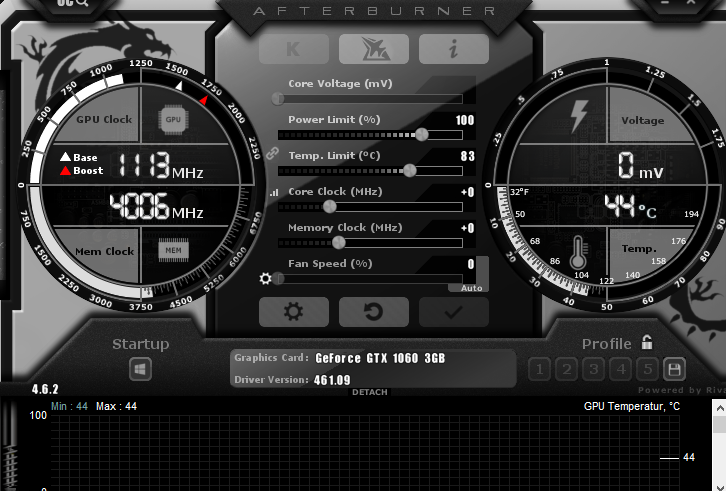The image size is (726, 491).
Task: Open settings with the gear button
Action: tap(294, 312)
